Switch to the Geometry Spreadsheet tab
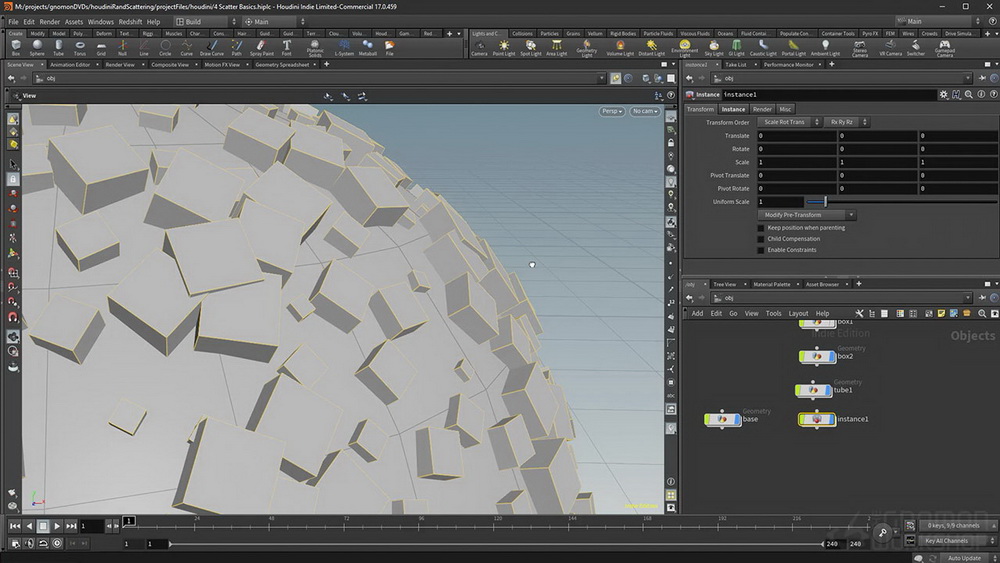 tap(282, 64)
